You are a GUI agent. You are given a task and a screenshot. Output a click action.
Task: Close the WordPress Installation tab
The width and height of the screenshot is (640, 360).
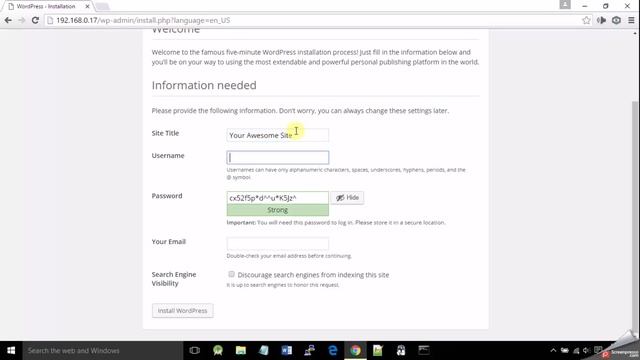(x=87, y=7)
